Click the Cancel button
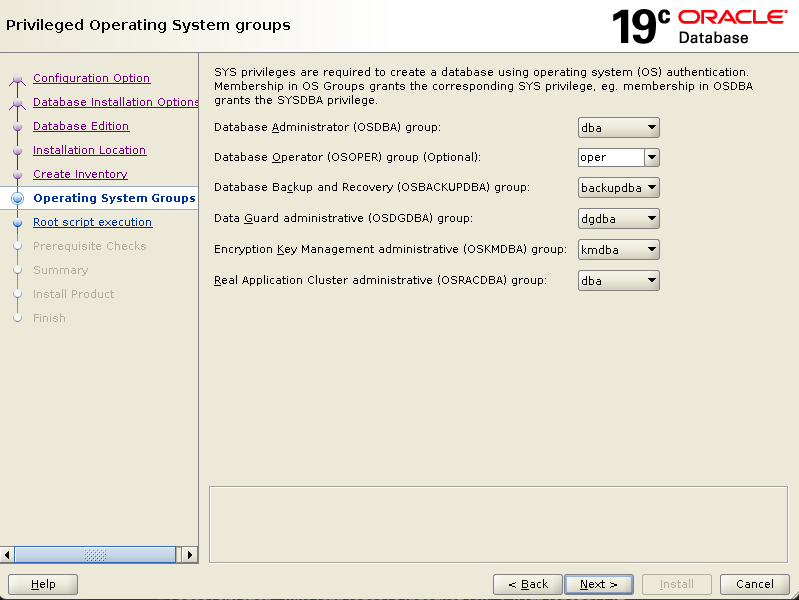Viewport: 799px width, 600px height. (755, 584)
